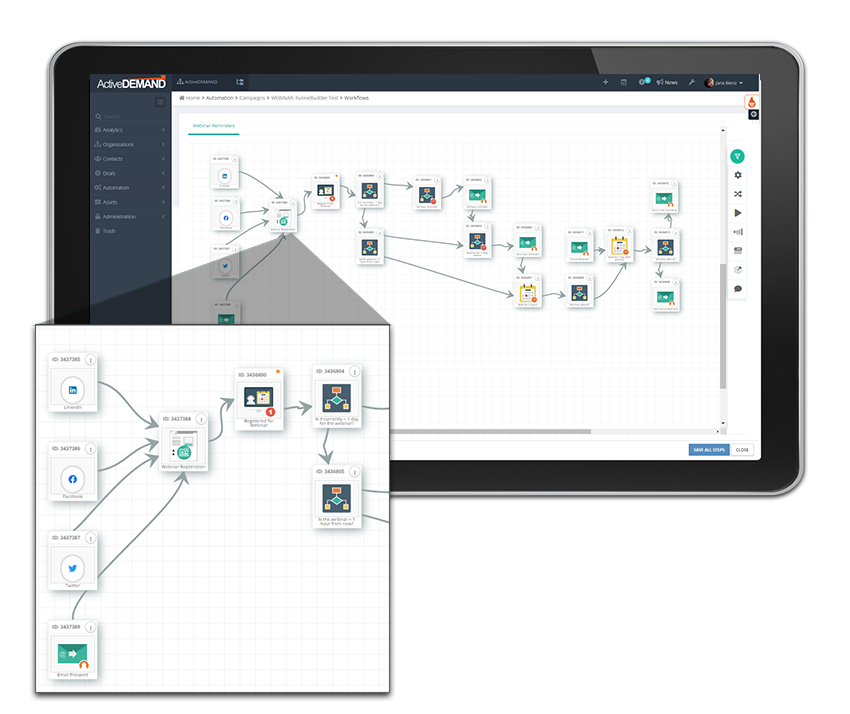Open workflow settings gear icon
This screenshot has width=850, height=714.
click(738, 175)
